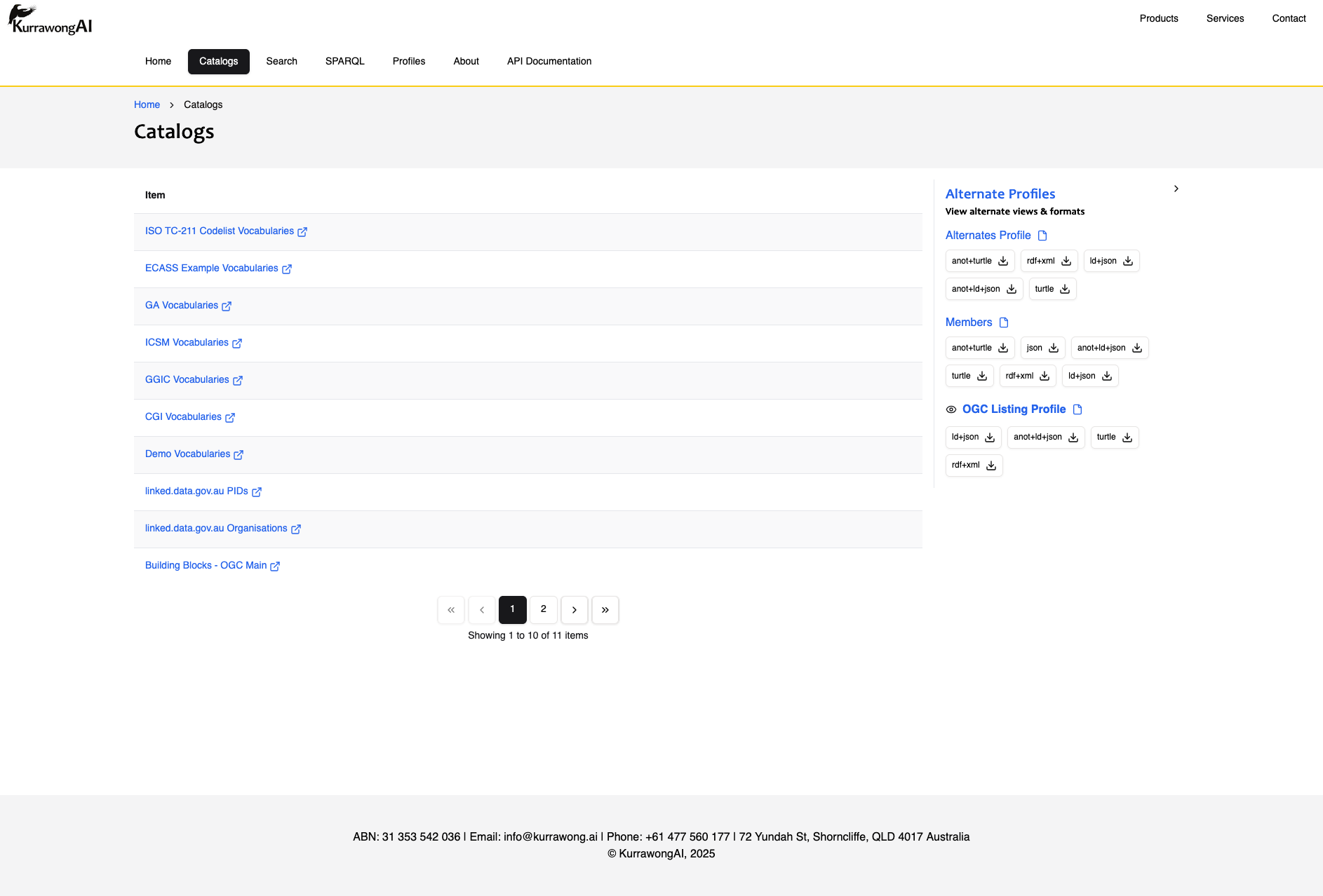The height and width of the screenshot is (896, 1323).
Task: Download json format under Members
Action: point(1042,348)
